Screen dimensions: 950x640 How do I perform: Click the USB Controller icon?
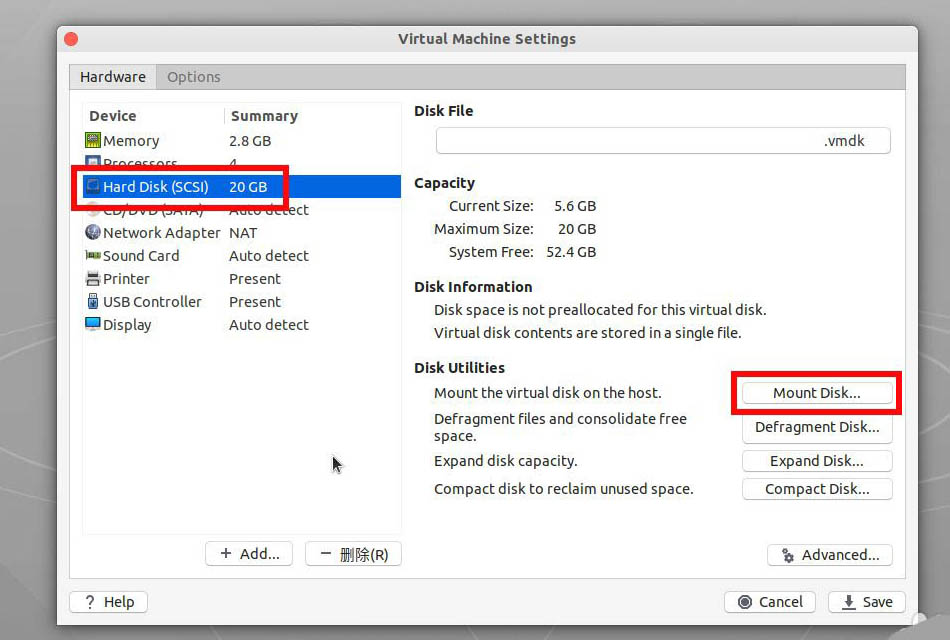[93, 301]
